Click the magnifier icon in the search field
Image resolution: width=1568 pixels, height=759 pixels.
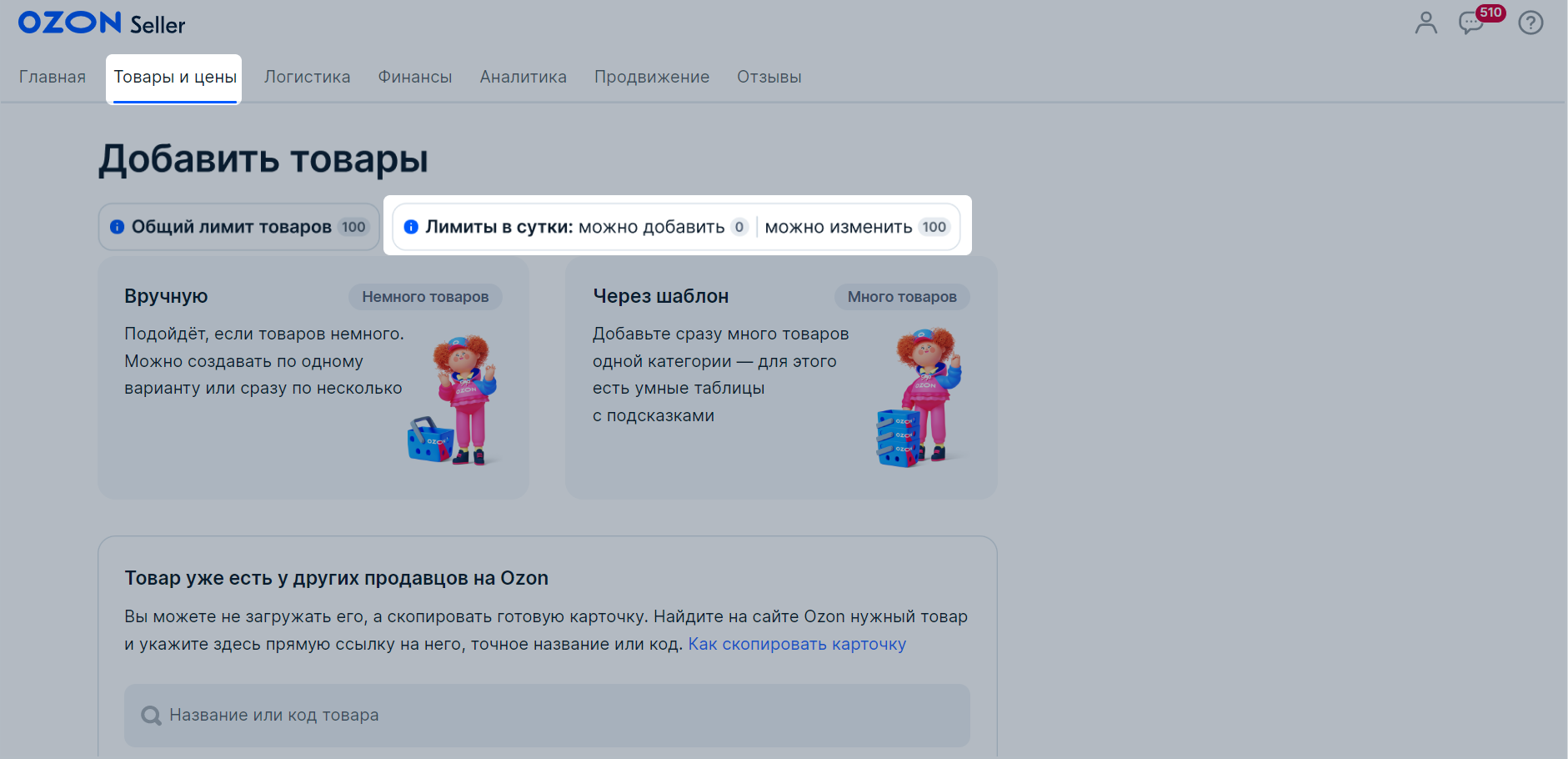pos(151,716)
